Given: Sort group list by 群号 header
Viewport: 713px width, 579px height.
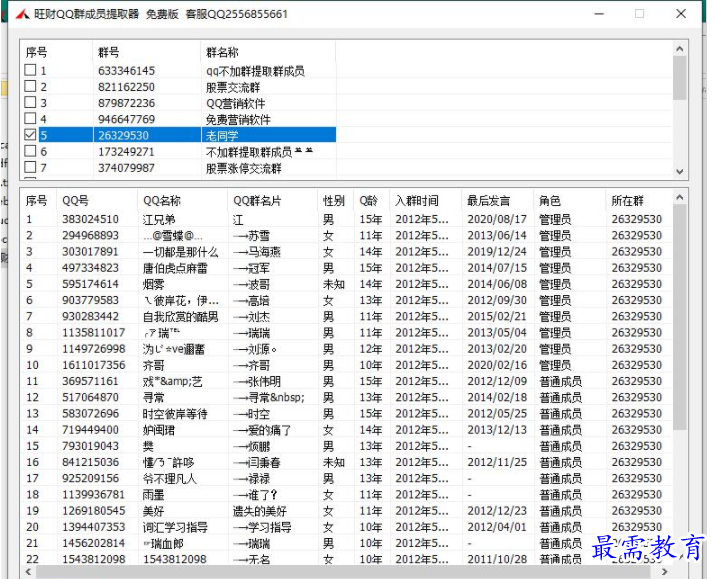Looking at the screenshot, I should click(x=109, y=53).
